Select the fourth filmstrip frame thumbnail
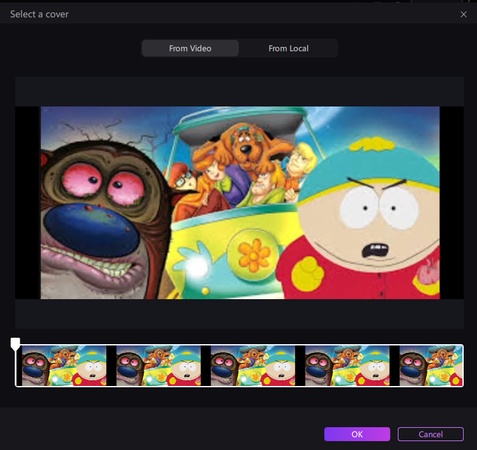This screenshot has width=477, height=450. coord(347,366)
